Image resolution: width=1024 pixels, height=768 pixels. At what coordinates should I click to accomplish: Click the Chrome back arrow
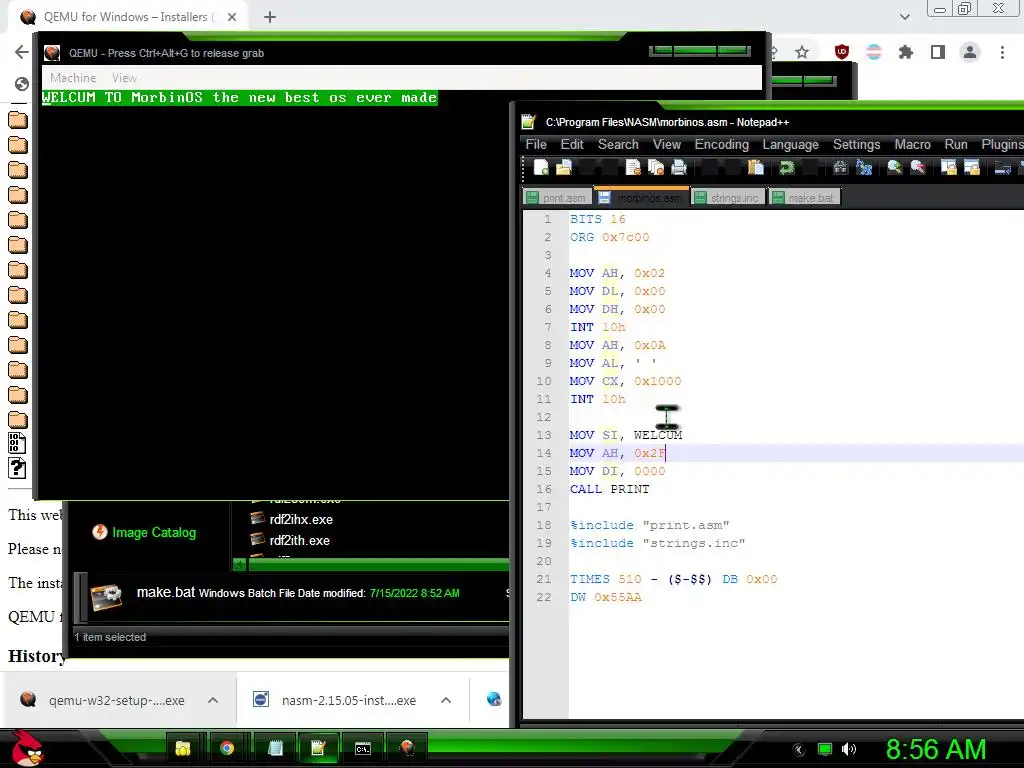(x=22, y=52)
